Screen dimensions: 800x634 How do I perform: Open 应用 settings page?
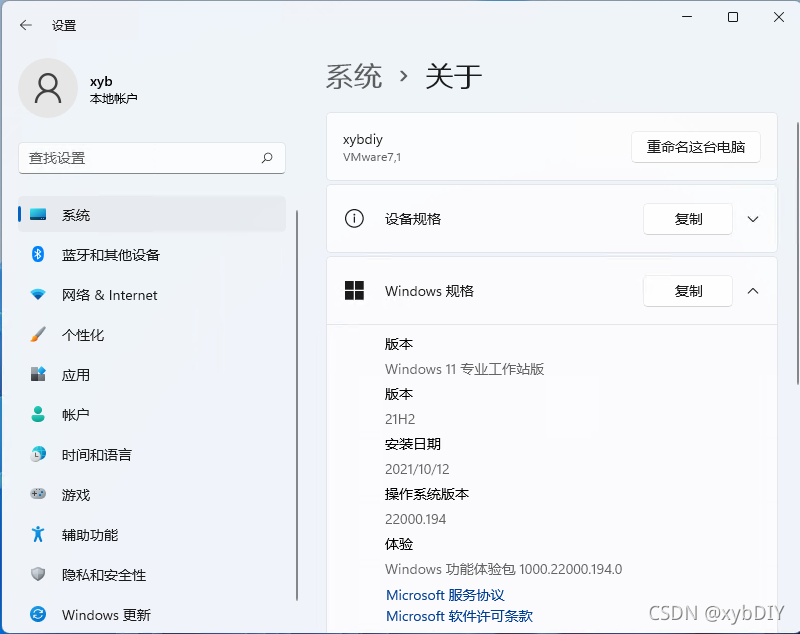click(x=152, y=374)
